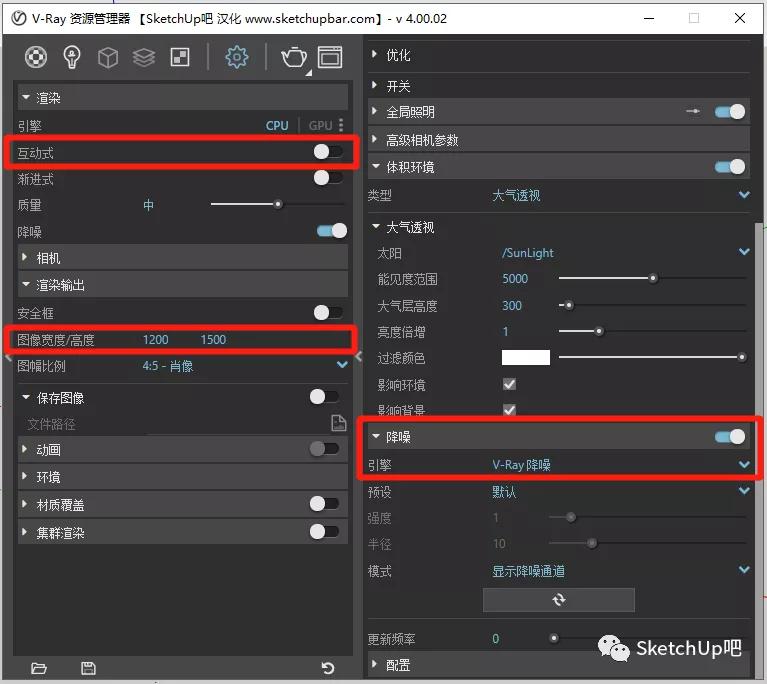This screenshot has width=767, height=684.
Task: Click the revert to default icon
Action: [x=328, y=668]
